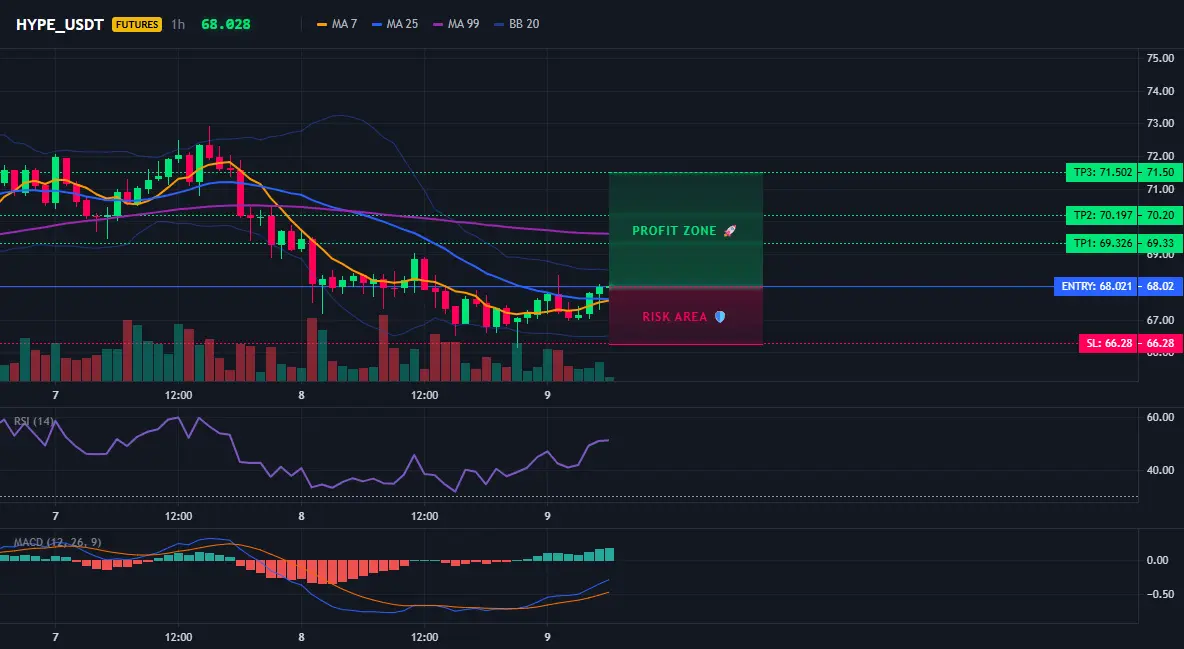Click the 75.00 price axis value
Screen dimensions: 1184x649
pos(1160,58)
